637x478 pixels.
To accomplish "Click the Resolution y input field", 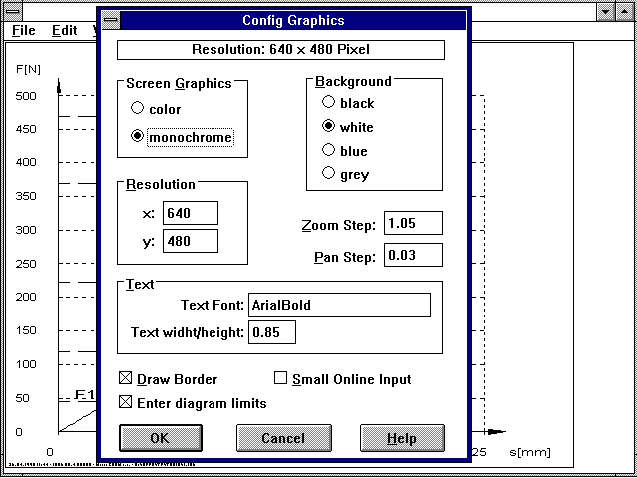I will (190, 241).
